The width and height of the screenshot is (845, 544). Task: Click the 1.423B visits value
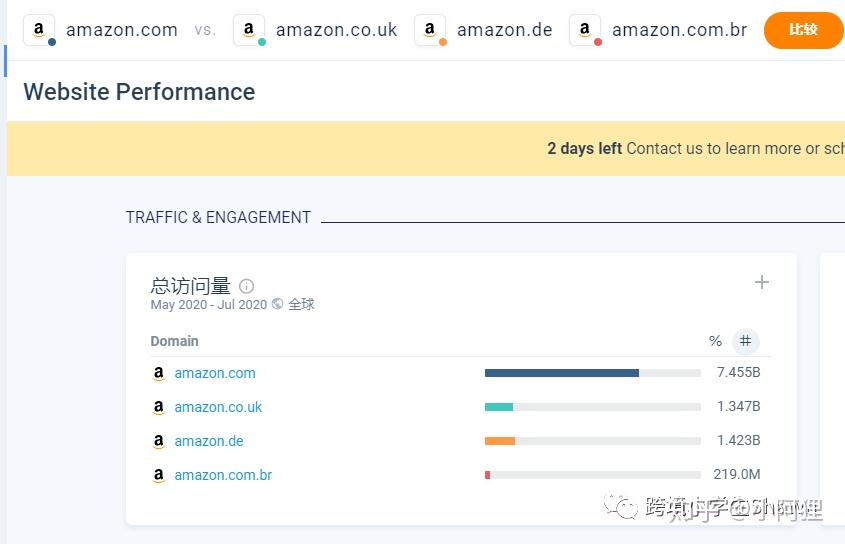pos(738,440)
